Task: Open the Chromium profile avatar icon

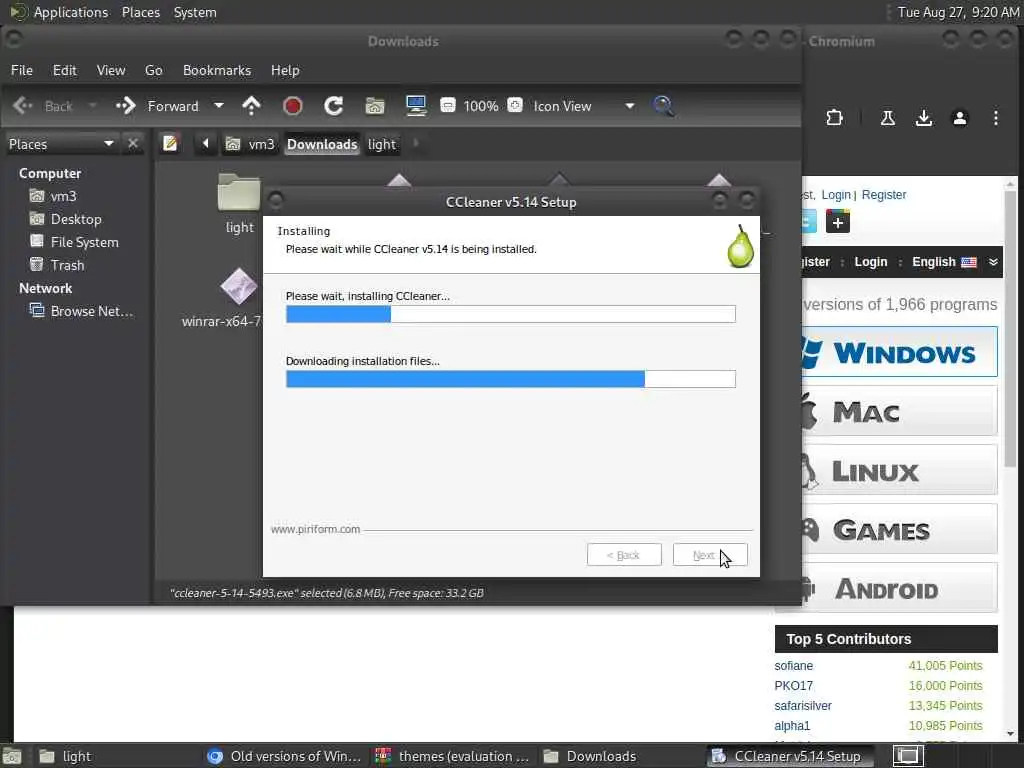Action: (959, 118)
